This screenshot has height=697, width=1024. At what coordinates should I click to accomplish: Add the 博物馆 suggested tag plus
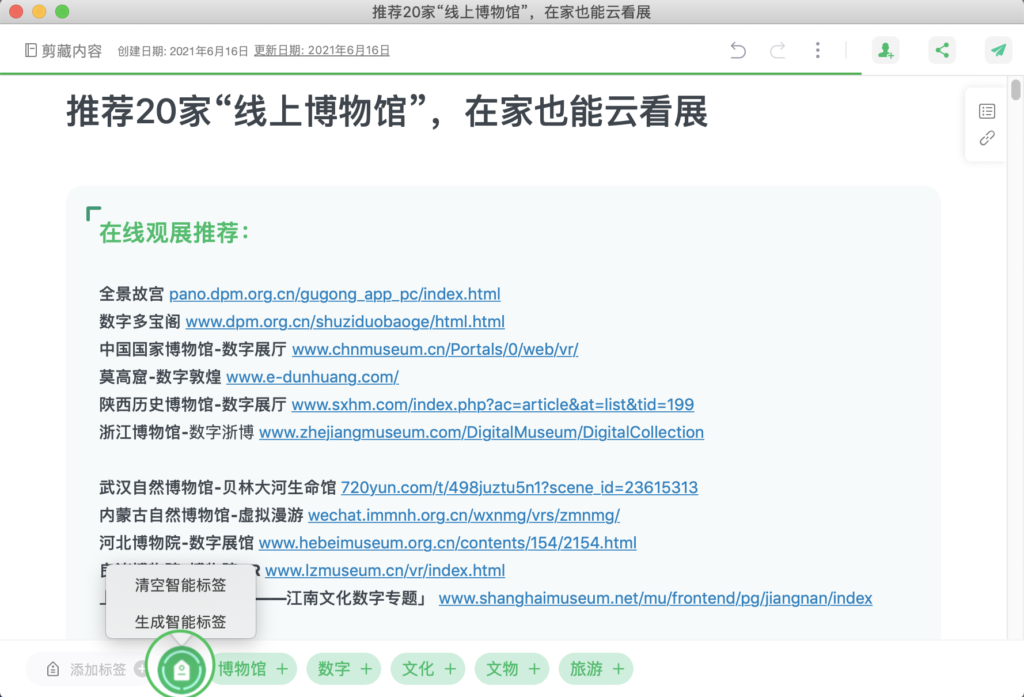(282, 669)
